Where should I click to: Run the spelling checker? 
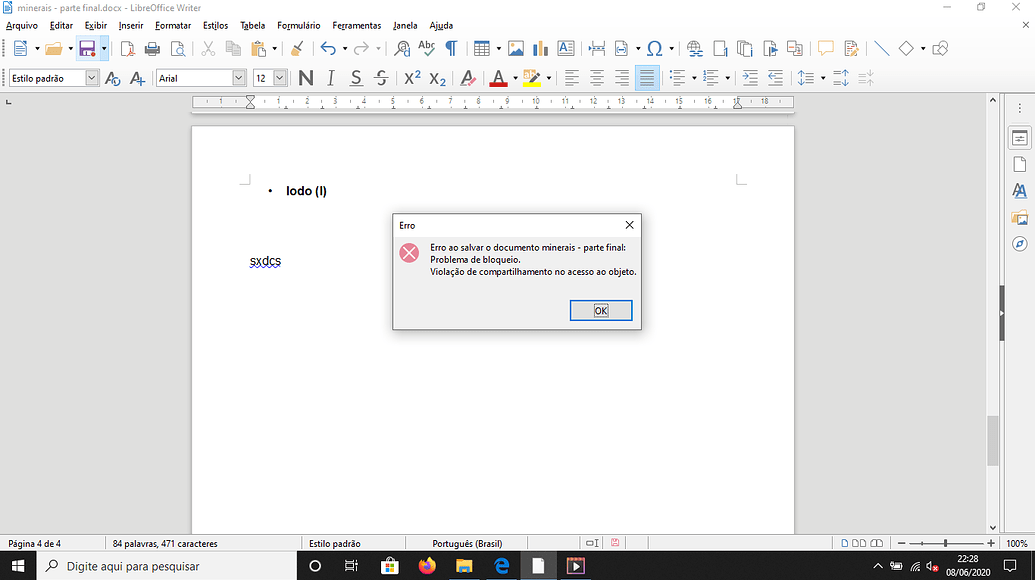coord(427,48)
